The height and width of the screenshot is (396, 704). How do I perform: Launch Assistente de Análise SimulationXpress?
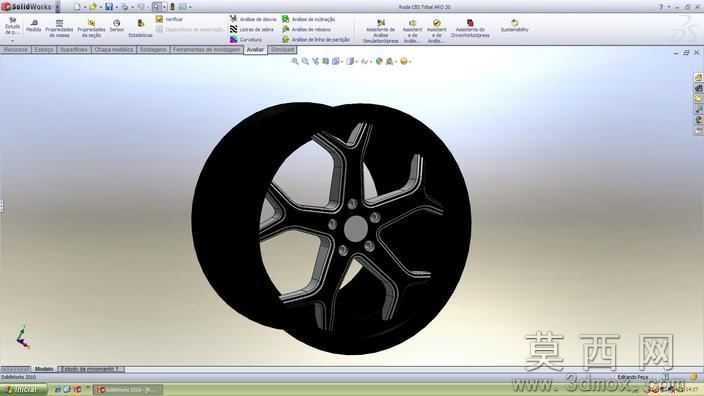pos(381,31)
